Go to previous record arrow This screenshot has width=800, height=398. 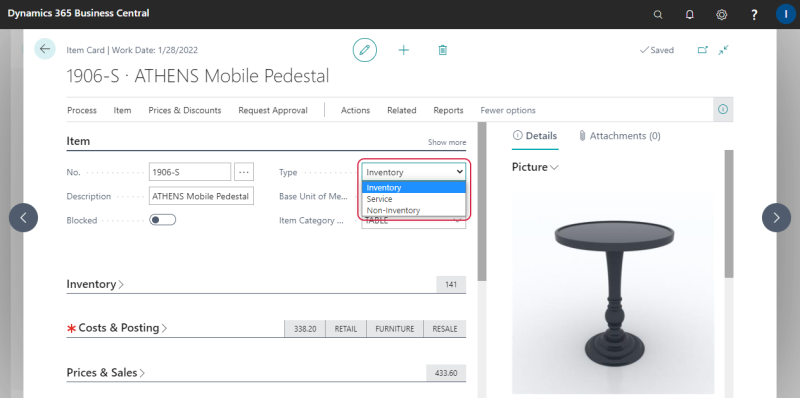tap(23, 218)
